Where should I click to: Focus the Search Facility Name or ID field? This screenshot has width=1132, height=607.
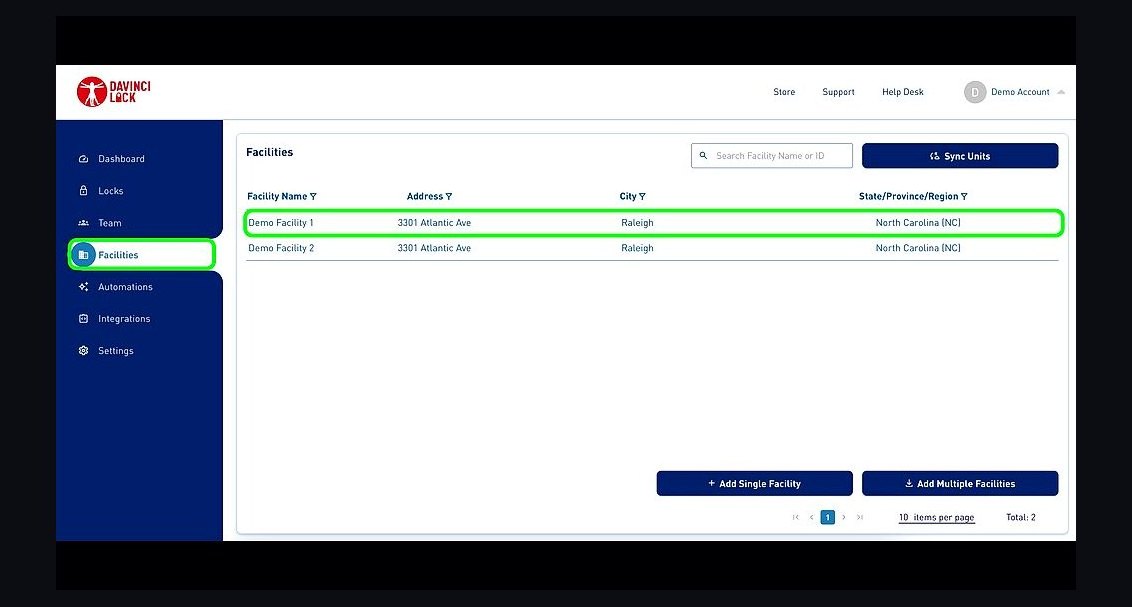[x=772, y=156]
